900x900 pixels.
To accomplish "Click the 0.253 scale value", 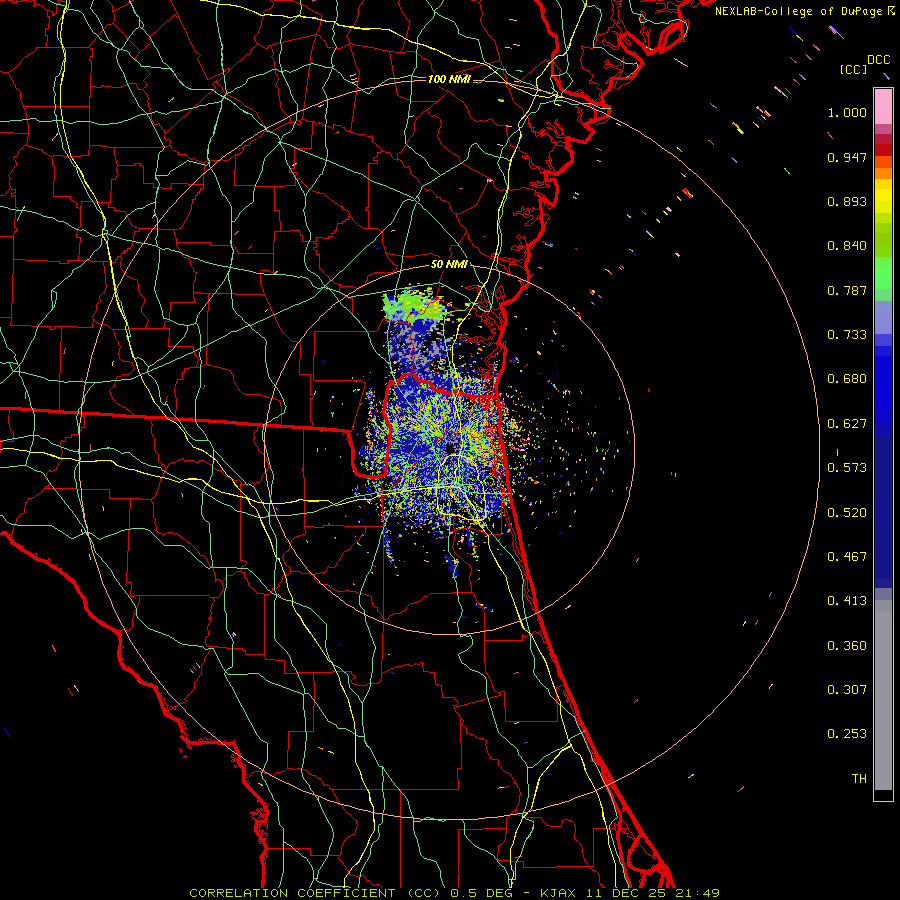I will (847, 734).
